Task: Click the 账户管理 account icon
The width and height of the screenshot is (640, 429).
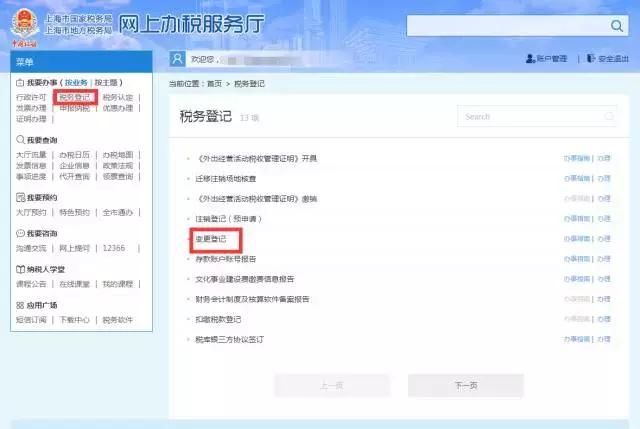Action: pyautogui.click(x=530, y=59)
